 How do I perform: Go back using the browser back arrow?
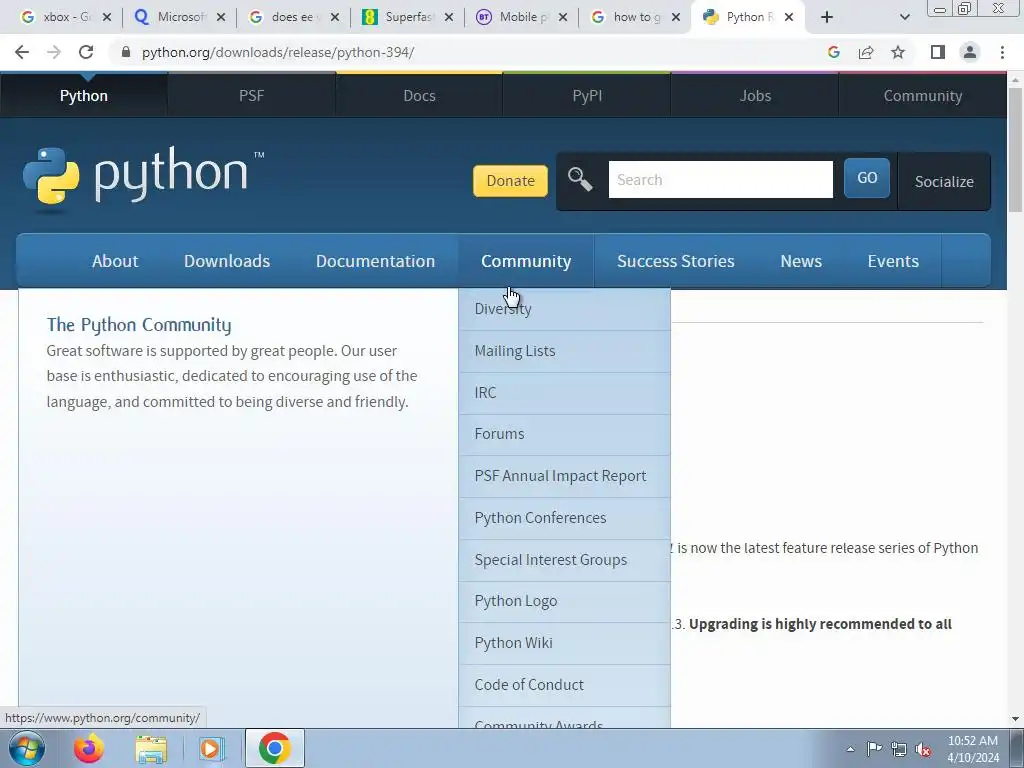coord(22,52)
